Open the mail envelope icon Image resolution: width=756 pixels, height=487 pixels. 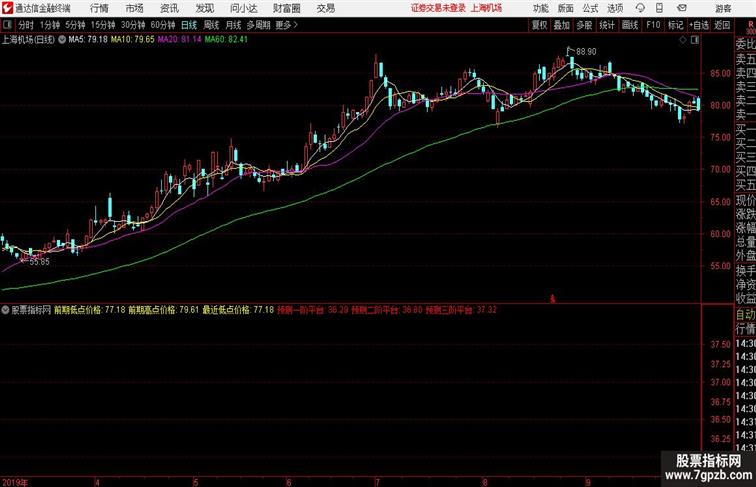(x=682, y=8)
